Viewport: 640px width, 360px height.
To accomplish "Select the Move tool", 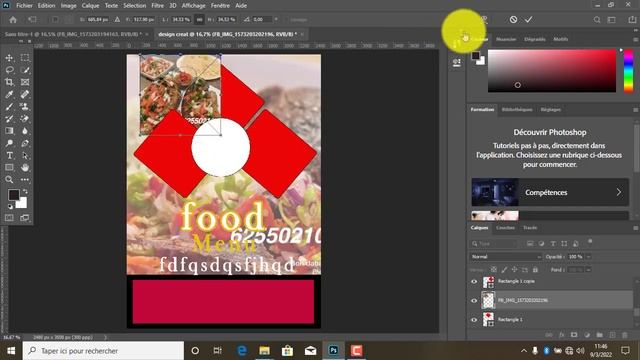I will coord(9,58).
